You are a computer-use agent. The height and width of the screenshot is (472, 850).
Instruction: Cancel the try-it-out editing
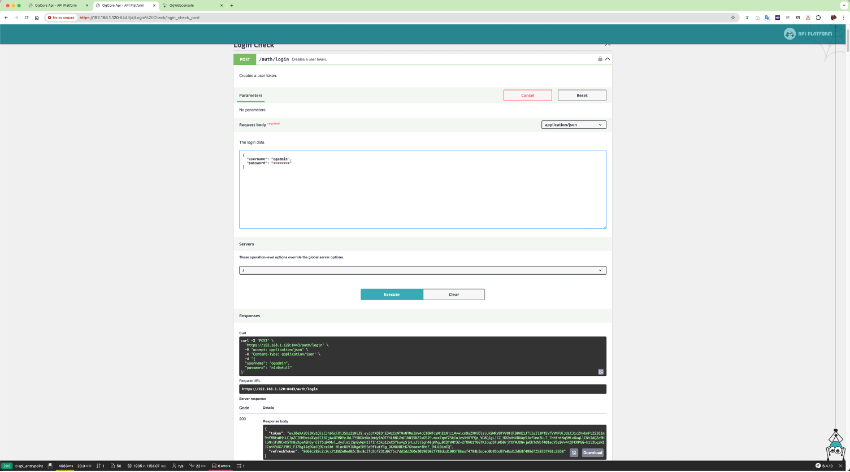pos(527,95)
